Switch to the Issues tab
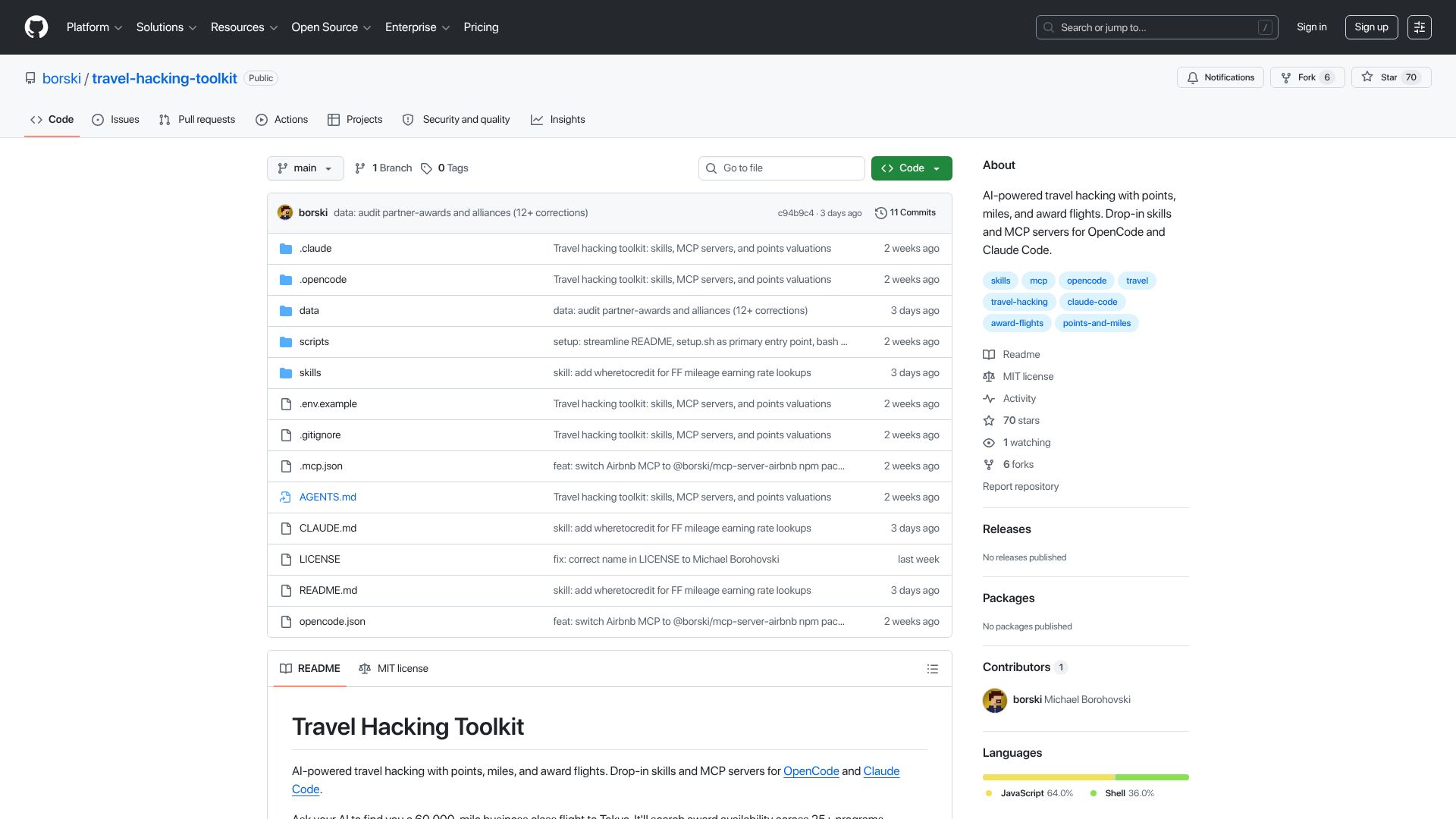The height and width of the screenshot is (819, 1456). (115, 120)
